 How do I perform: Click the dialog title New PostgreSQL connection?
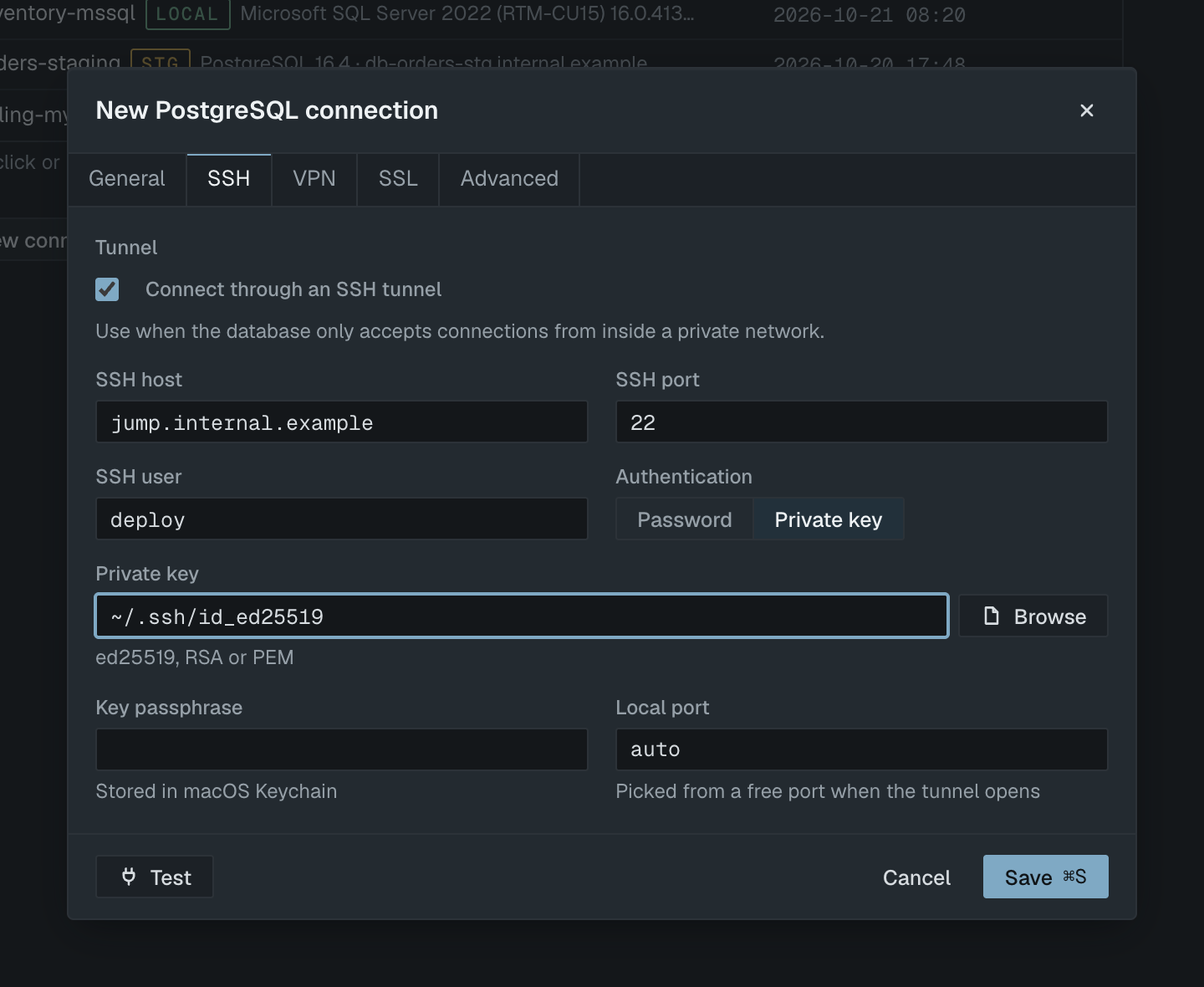click(267, 110)
